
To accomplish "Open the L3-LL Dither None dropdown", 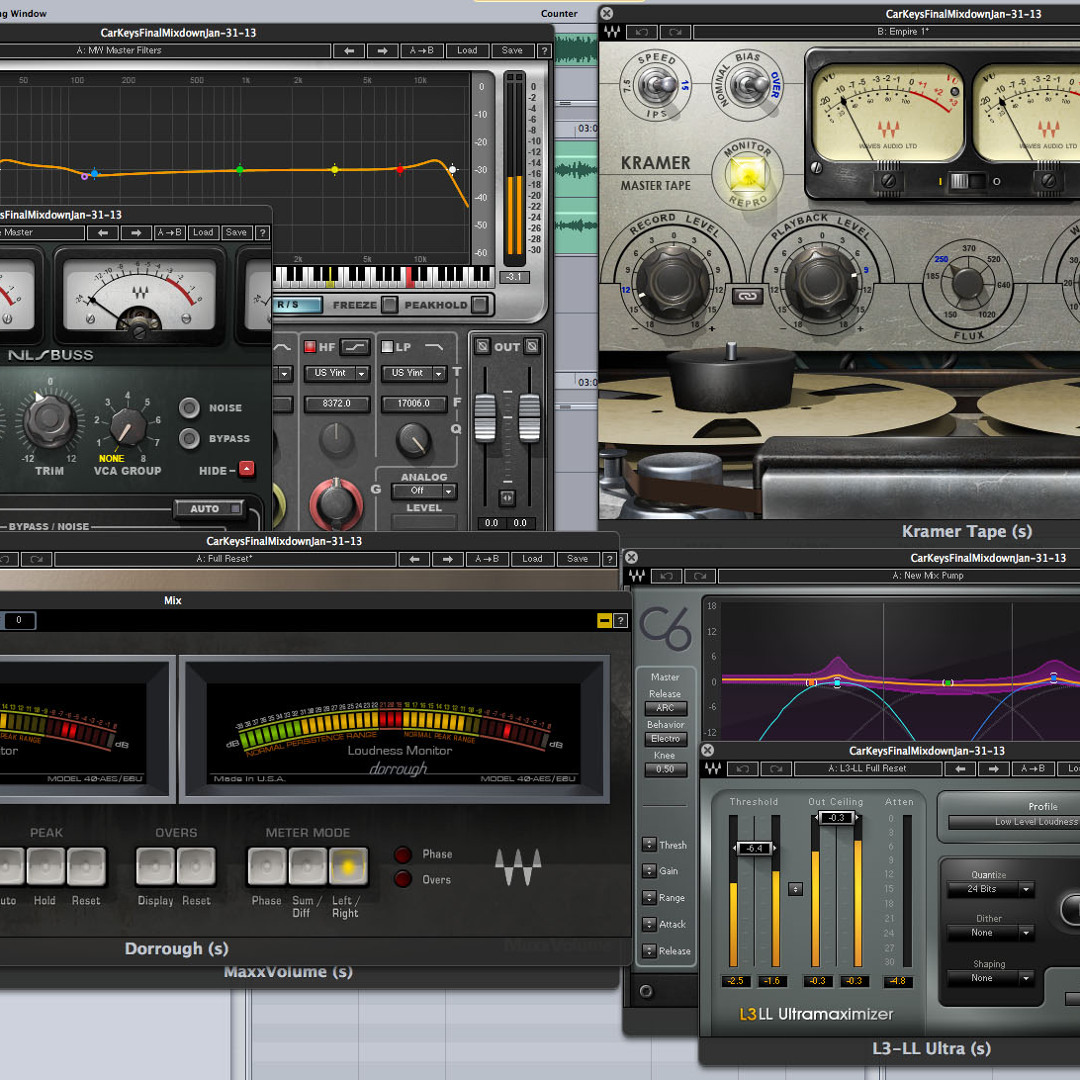I will point(988,933).
